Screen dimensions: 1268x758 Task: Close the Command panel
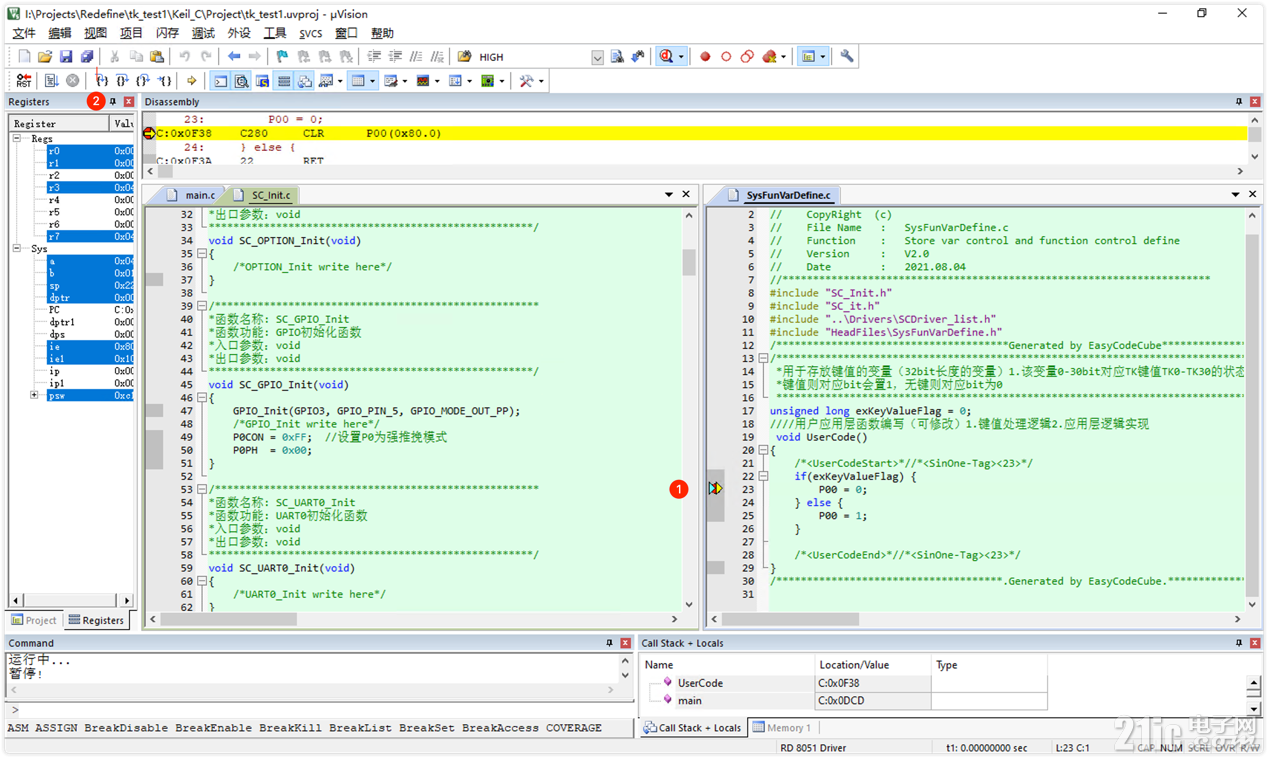point(625,643)
